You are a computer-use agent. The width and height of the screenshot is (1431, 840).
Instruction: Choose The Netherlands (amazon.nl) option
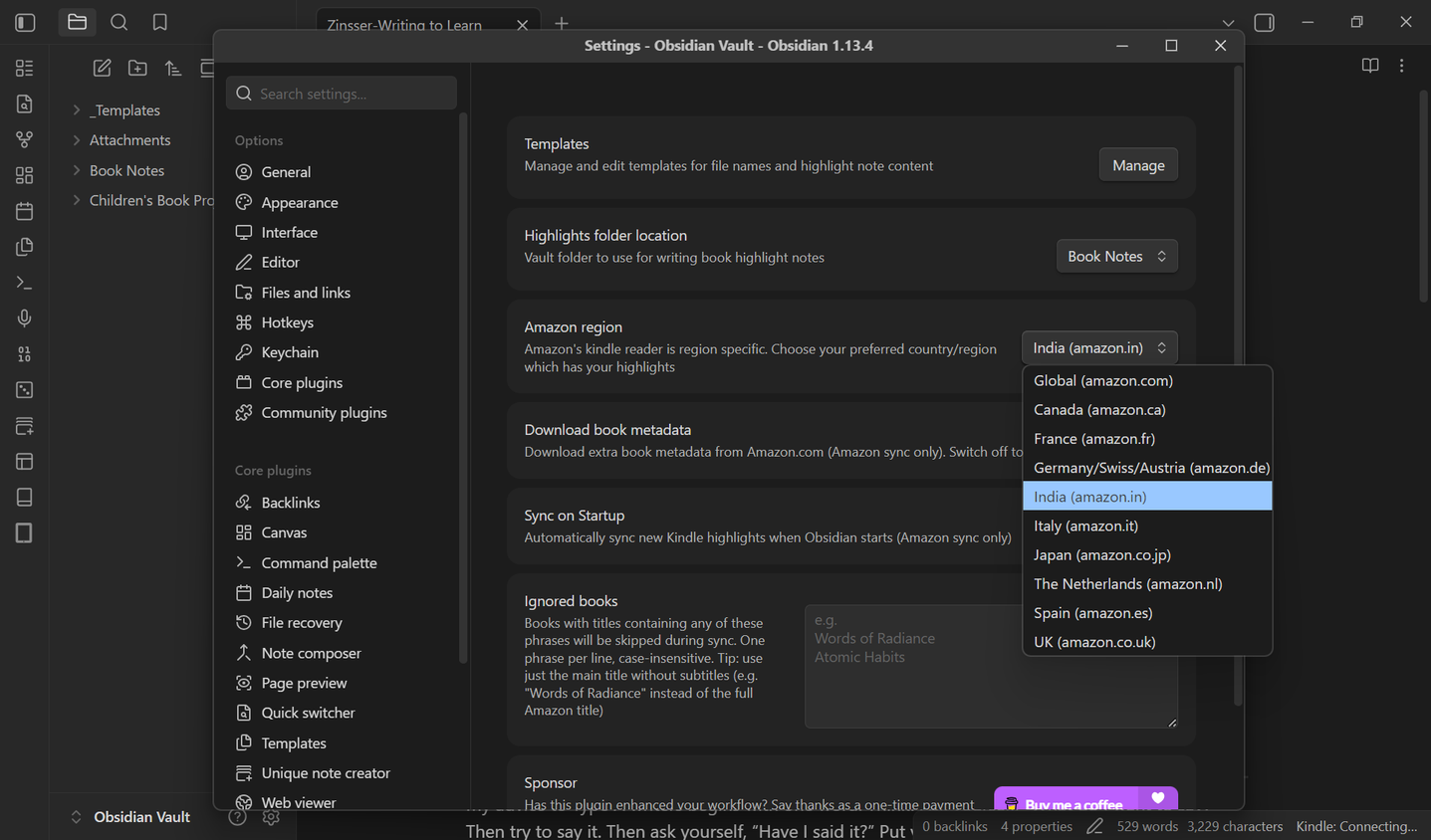point(1147,583)
